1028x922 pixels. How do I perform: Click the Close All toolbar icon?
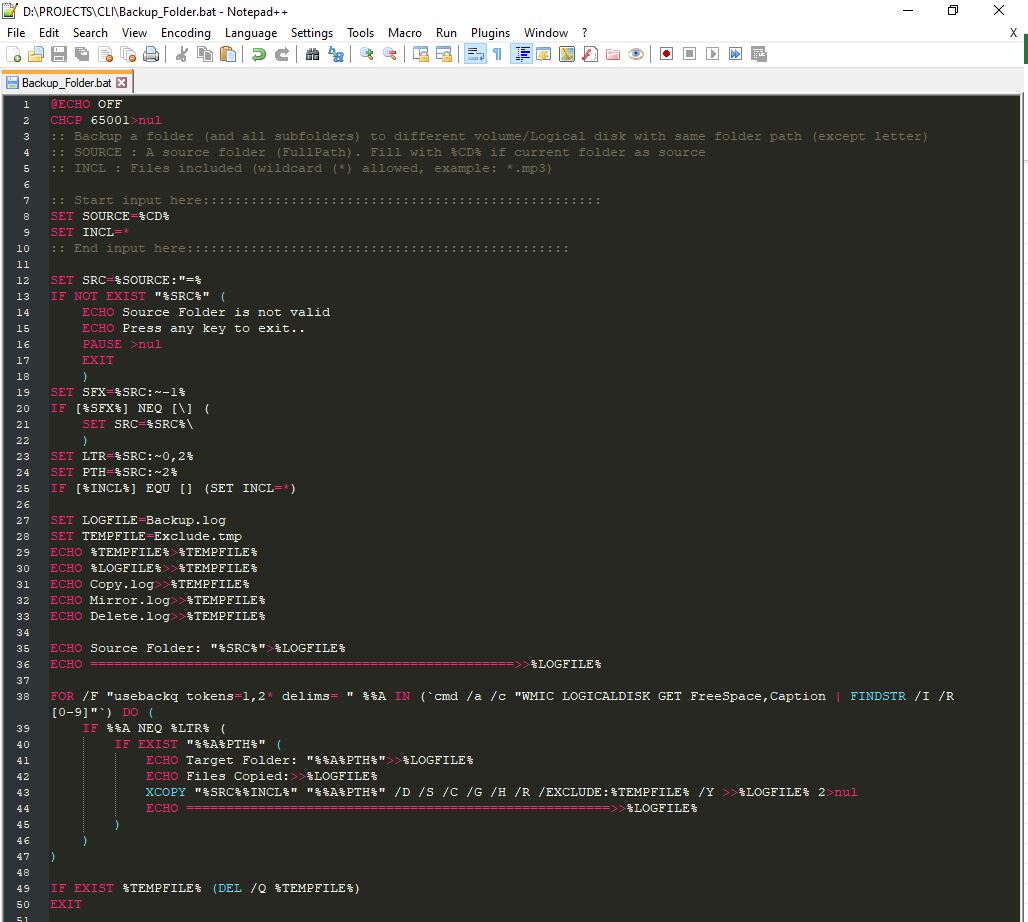tap(128, 54)
